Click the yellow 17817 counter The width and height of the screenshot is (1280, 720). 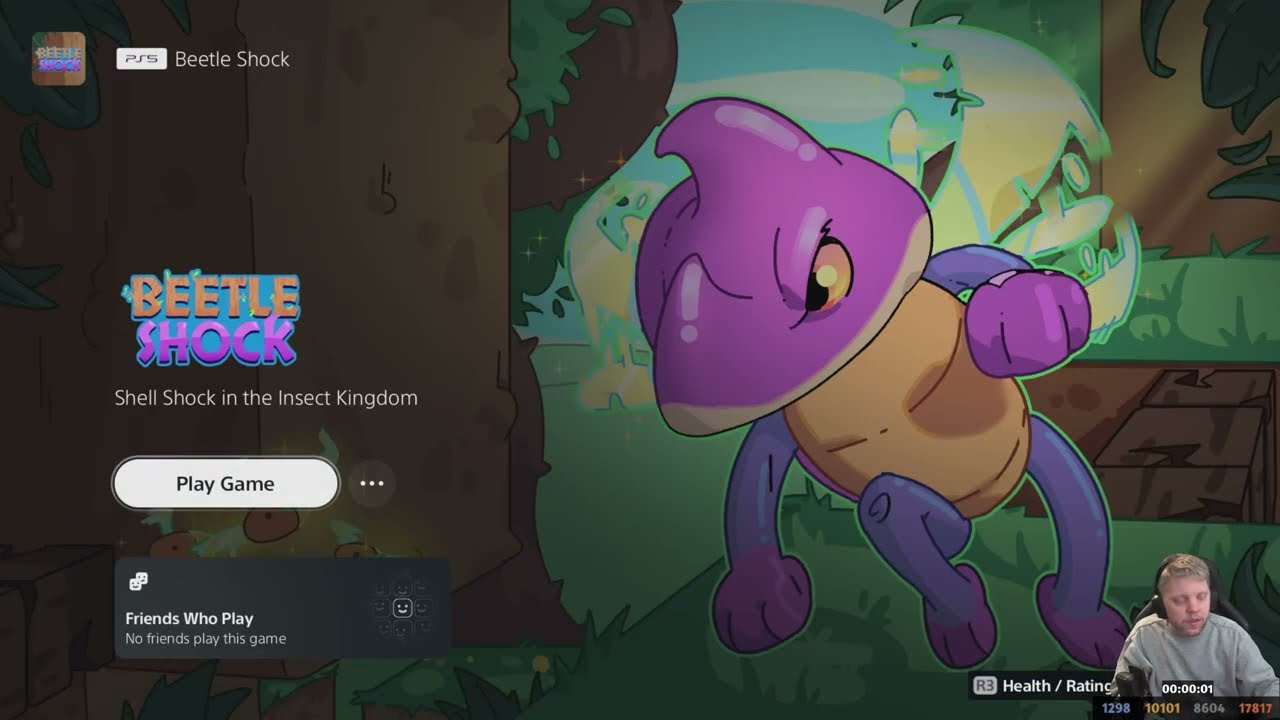[1255, 708]
